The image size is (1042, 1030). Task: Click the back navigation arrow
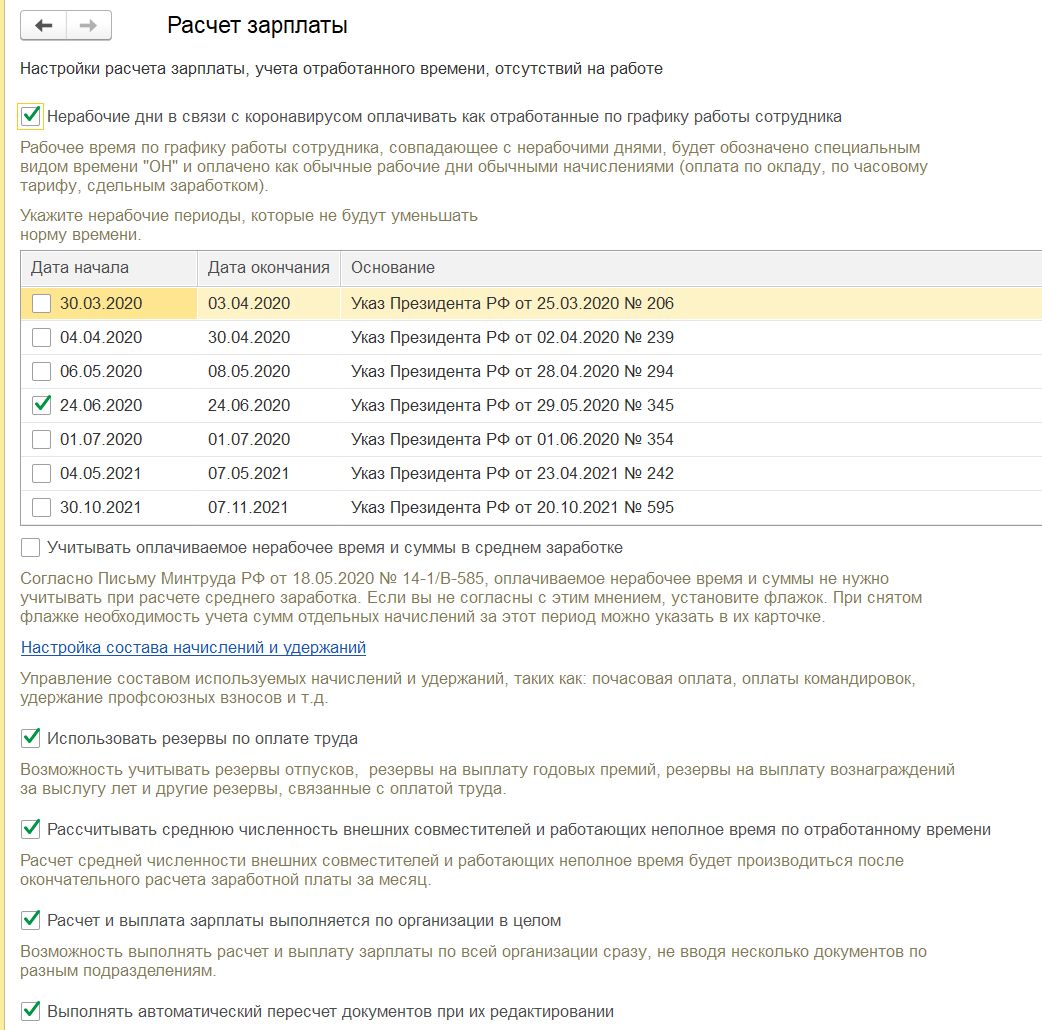[x=44, y=26]
